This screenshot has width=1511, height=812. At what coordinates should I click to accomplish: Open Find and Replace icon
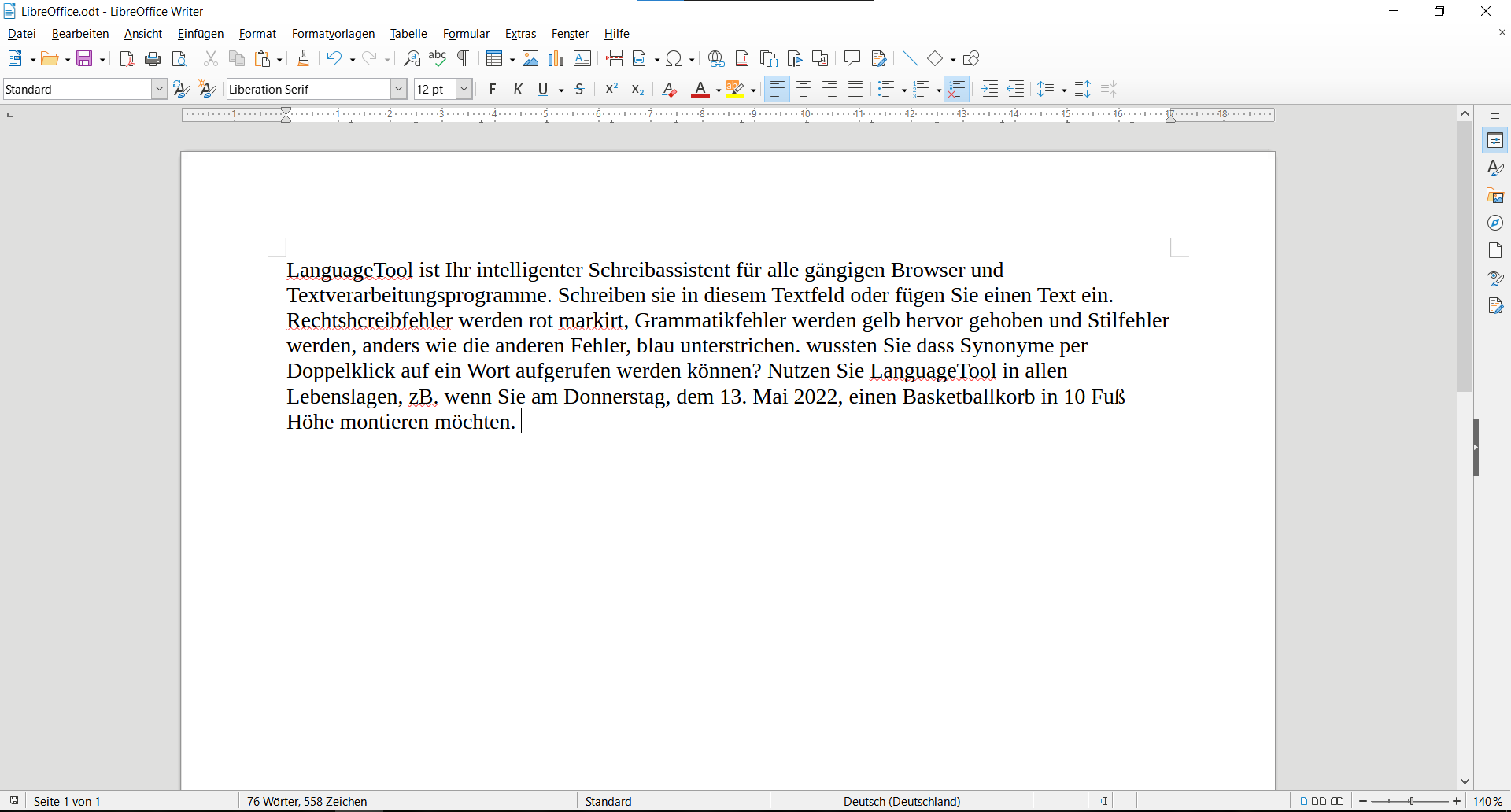click(x=412, y=58)
